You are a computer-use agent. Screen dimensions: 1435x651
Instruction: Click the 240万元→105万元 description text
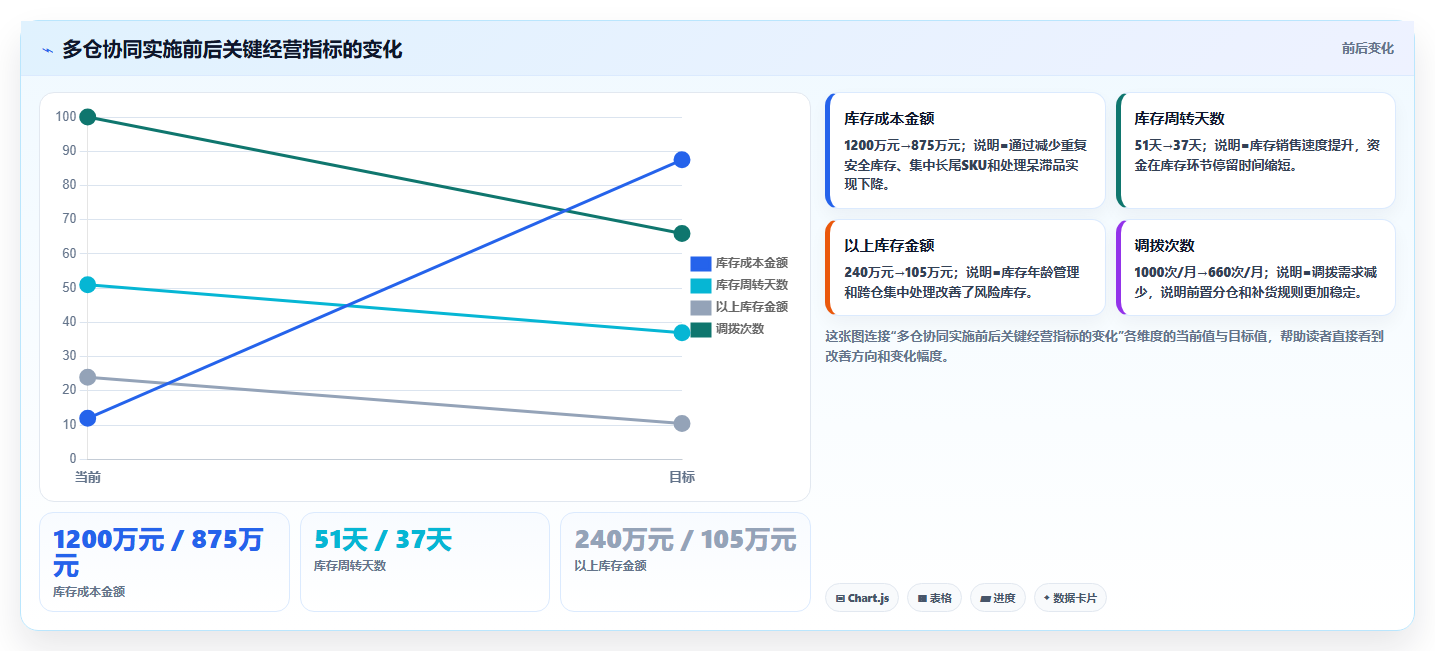click(962, 282)
